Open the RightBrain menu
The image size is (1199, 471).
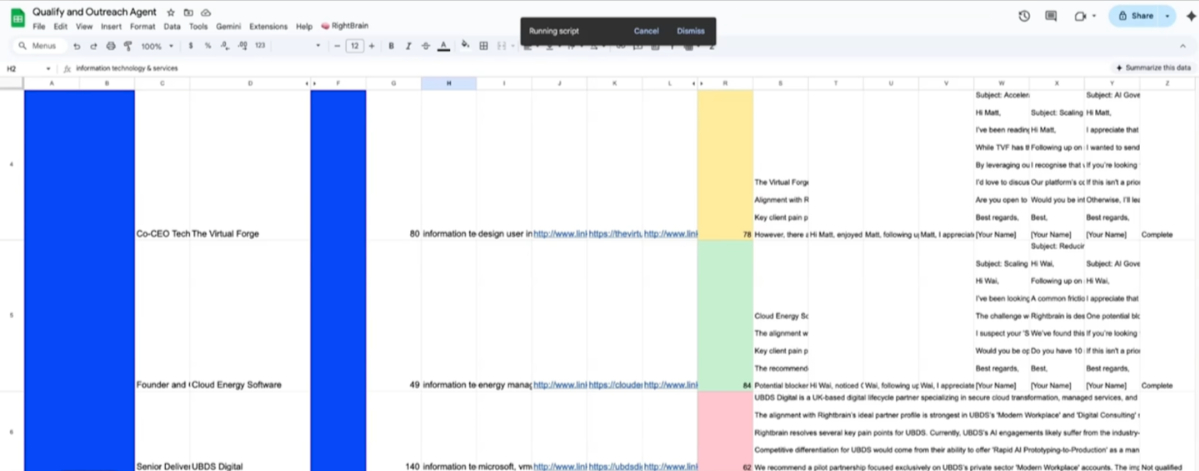343,26
